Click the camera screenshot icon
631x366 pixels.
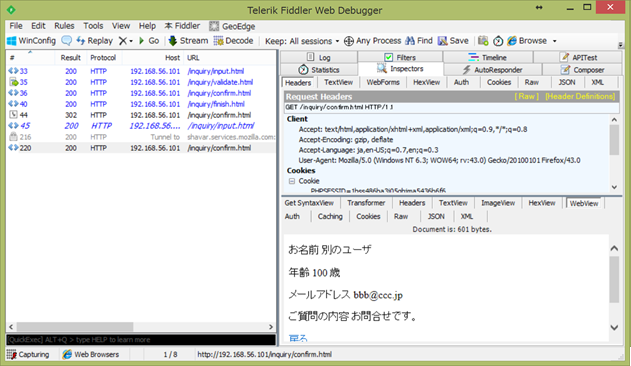pos(483,41)
